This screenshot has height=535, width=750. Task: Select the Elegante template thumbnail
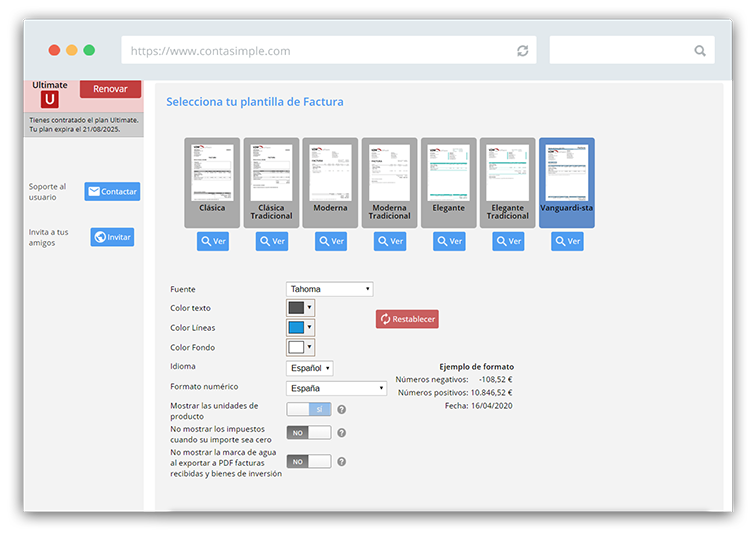coord(449,183)
